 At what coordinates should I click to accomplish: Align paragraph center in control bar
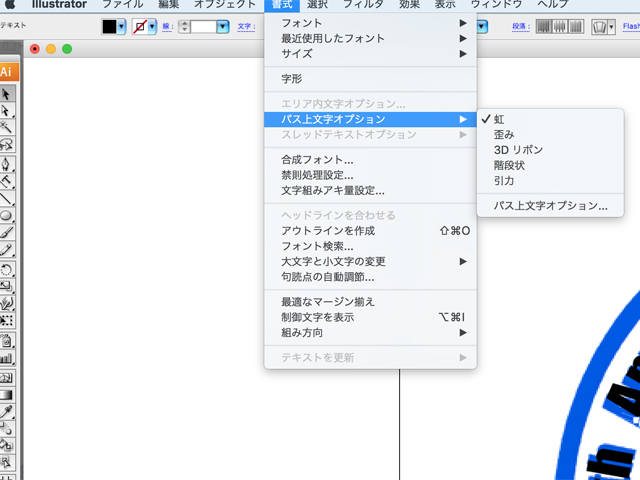(560, 27)
